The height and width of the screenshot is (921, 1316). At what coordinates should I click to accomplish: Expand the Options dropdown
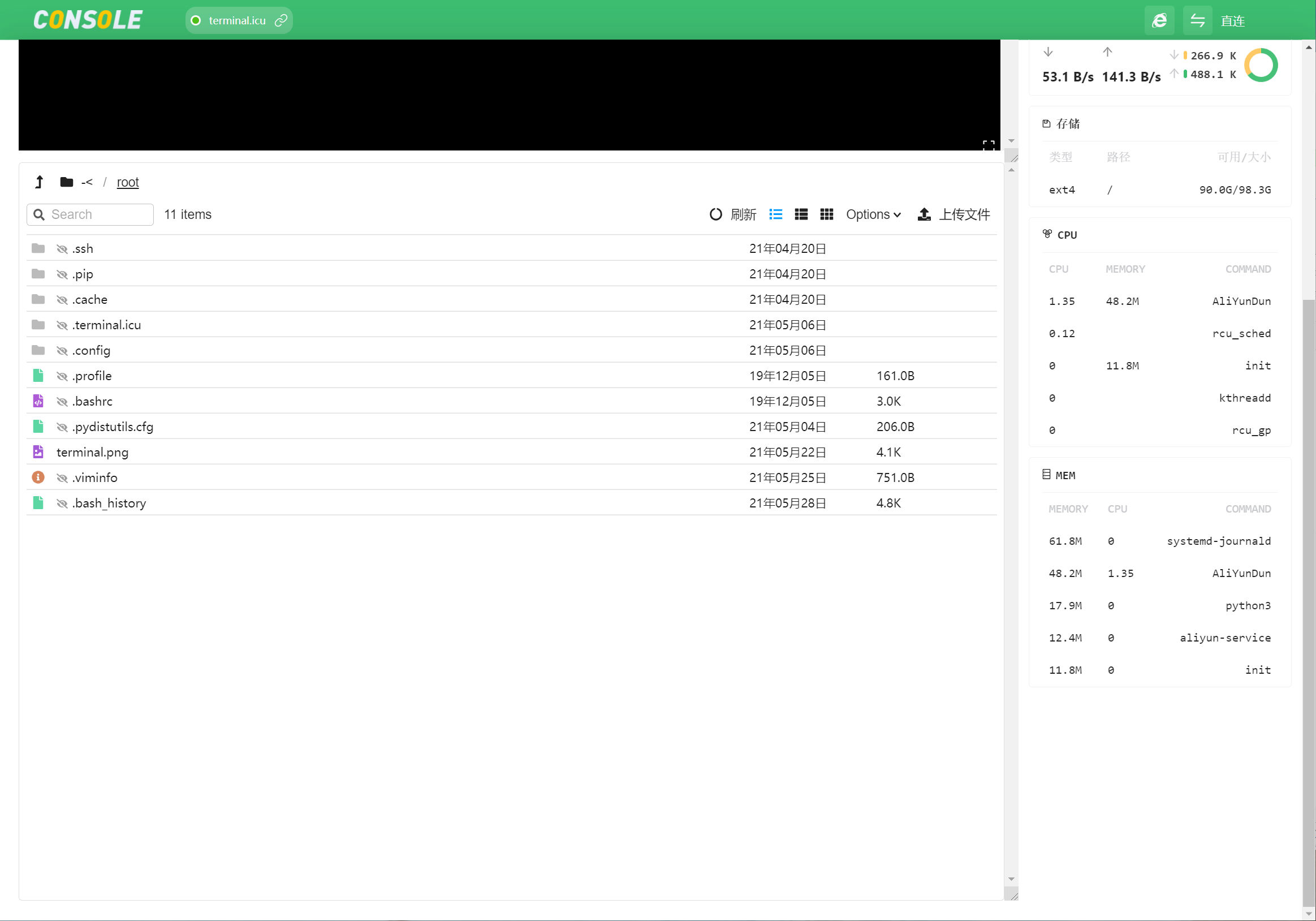(874, 214)
